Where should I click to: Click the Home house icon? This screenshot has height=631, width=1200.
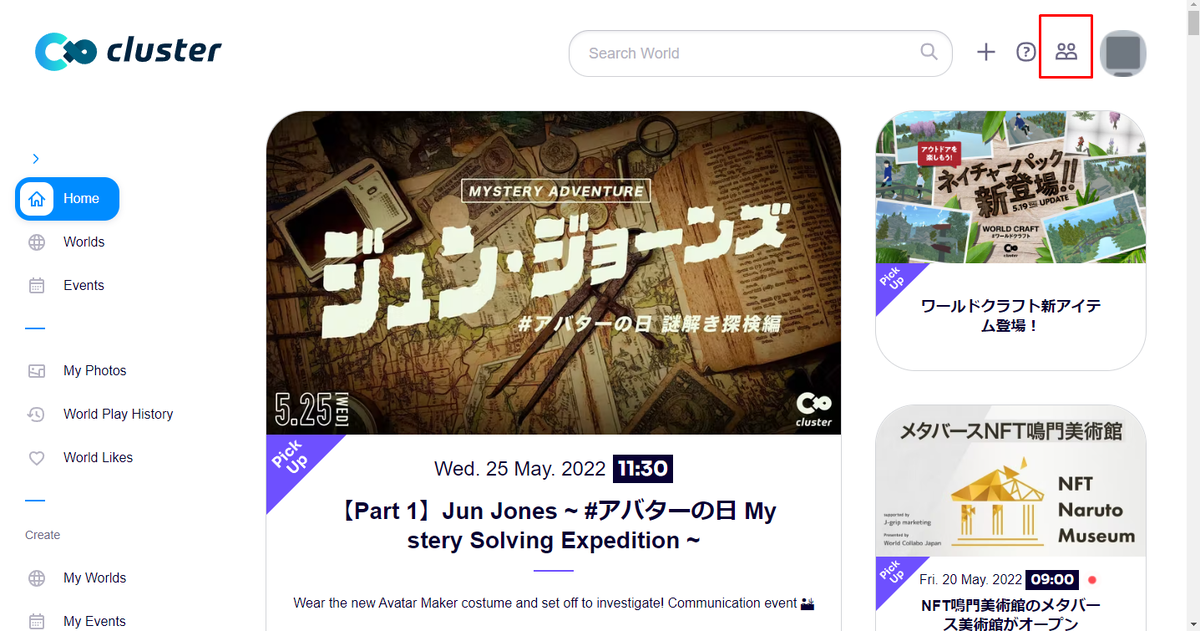37,199
